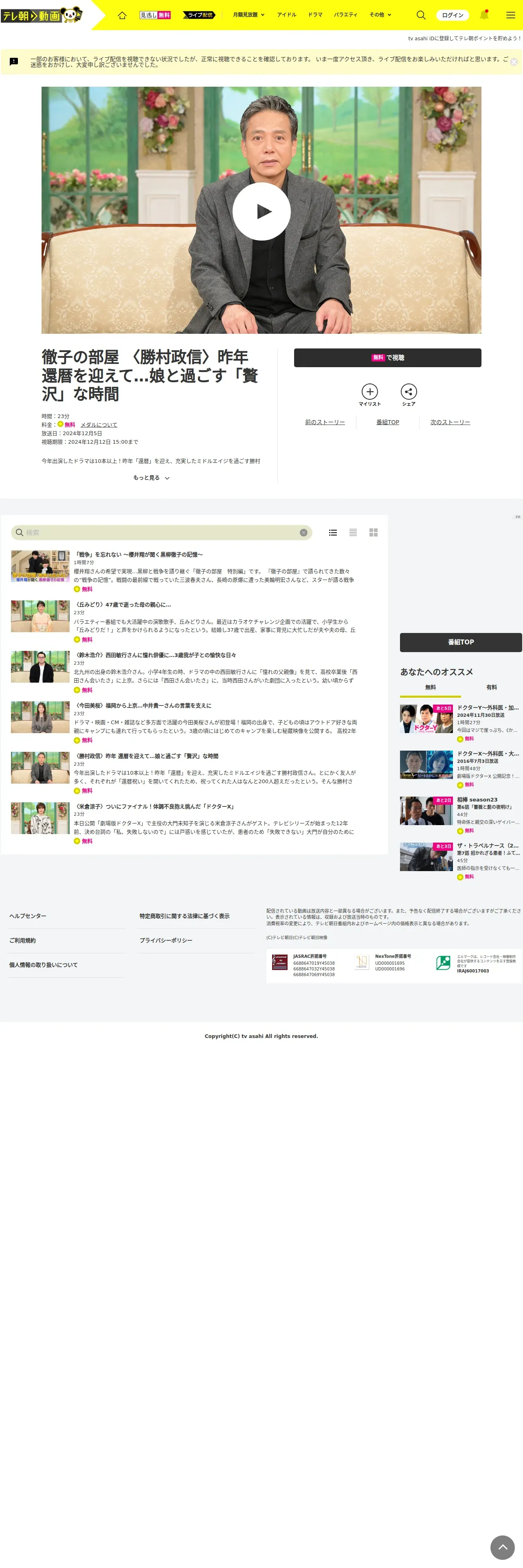Open the 相棒 season23 recommendation thumbnail
The width and height of the screenshot is (523, 1568).
pos(426,811)
